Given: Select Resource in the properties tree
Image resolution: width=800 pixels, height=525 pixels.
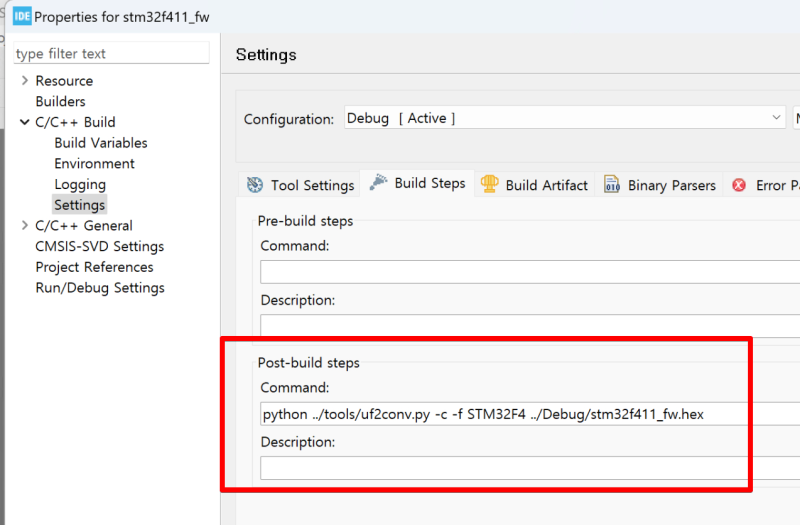Looking at the screenshot, I should click(x=64, y=81).
